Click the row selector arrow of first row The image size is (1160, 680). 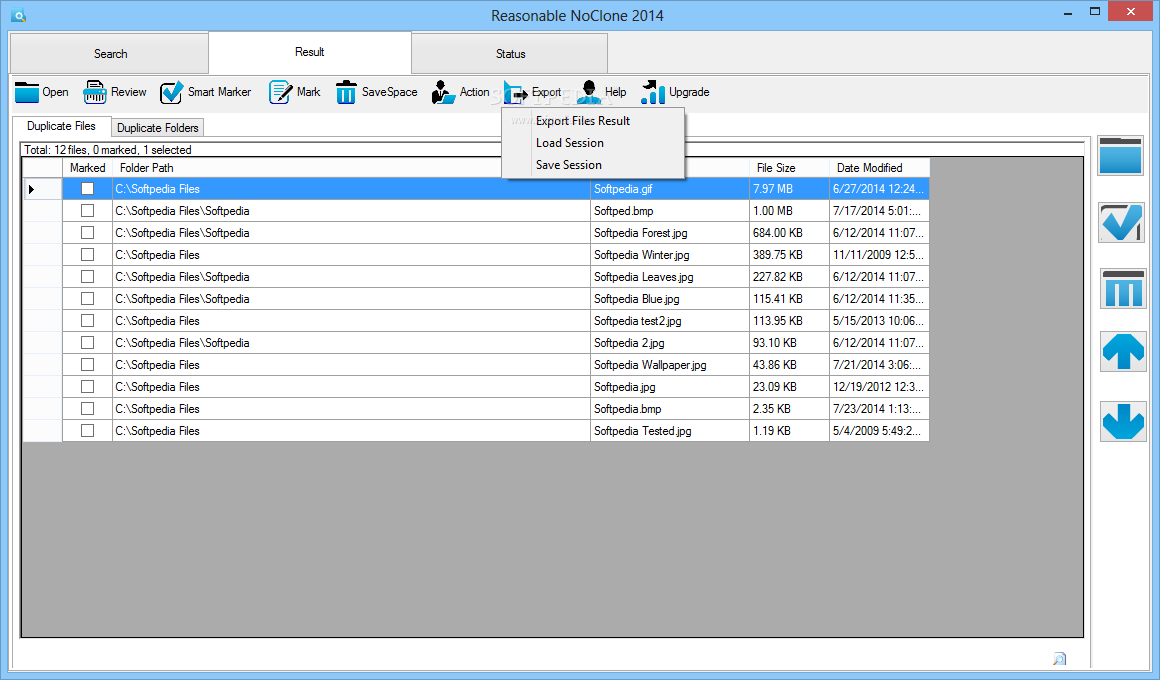31,189
